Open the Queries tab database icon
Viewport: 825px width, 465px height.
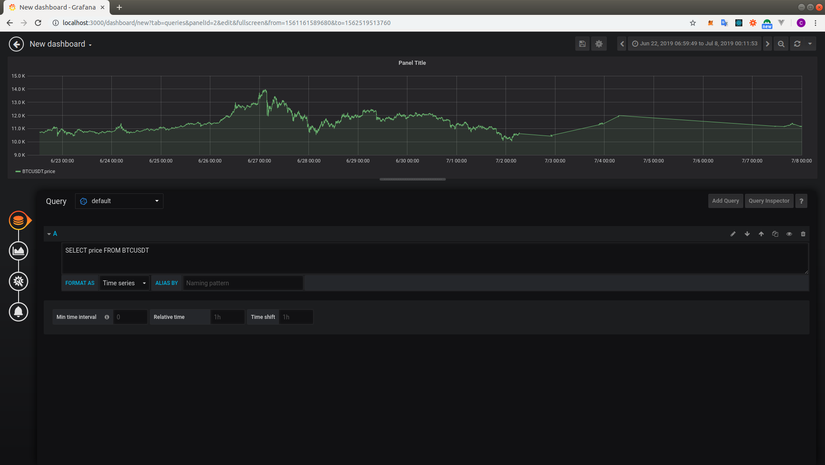click(x=18, y=220)
